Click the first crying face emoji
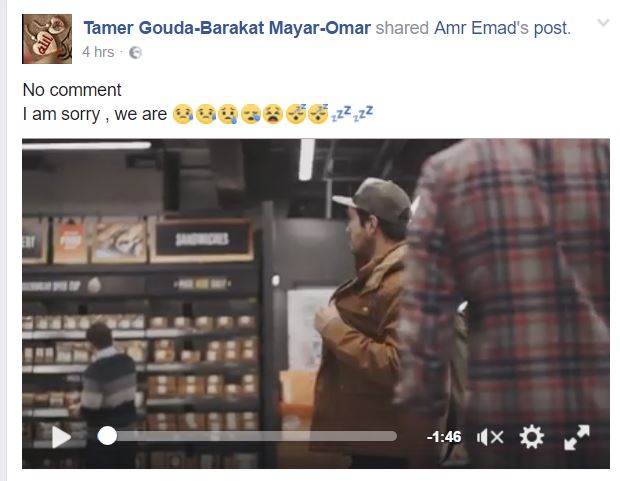Screen dimensions: 620x481 pyautogui.click(x=183, y=114)
